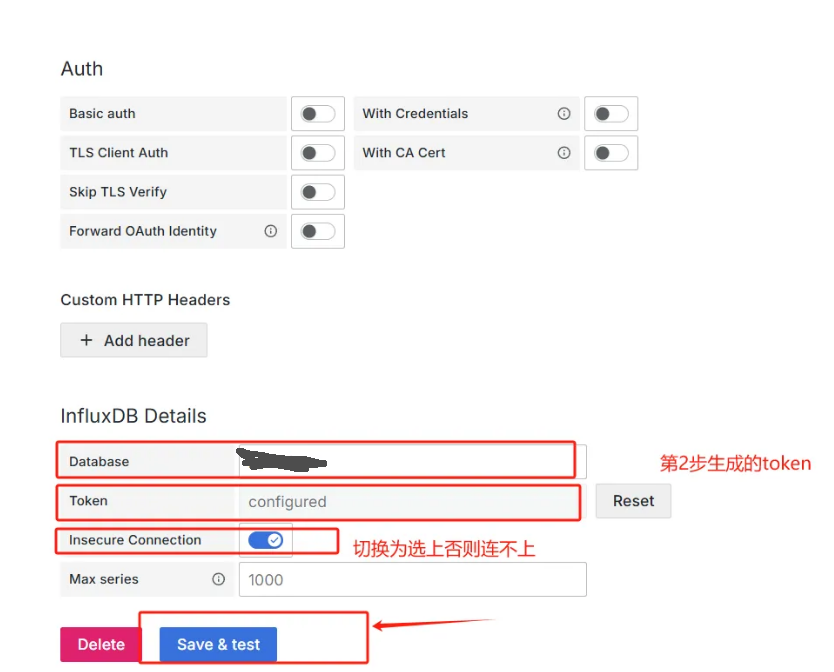Click the InfluxDB Details heading
The width and height of the screenshot is (834, 672).
coord(134,416)
